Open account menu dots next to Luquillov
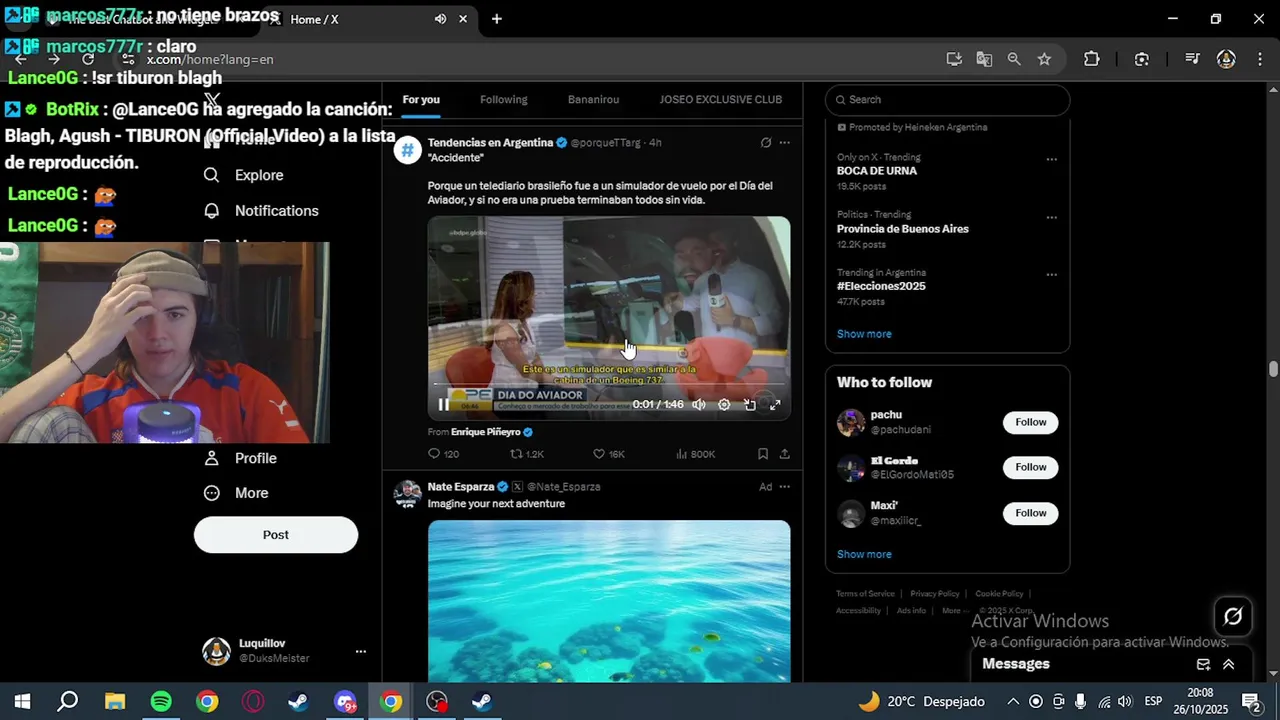Viewport: 1280px width, 720px height. 361,651
